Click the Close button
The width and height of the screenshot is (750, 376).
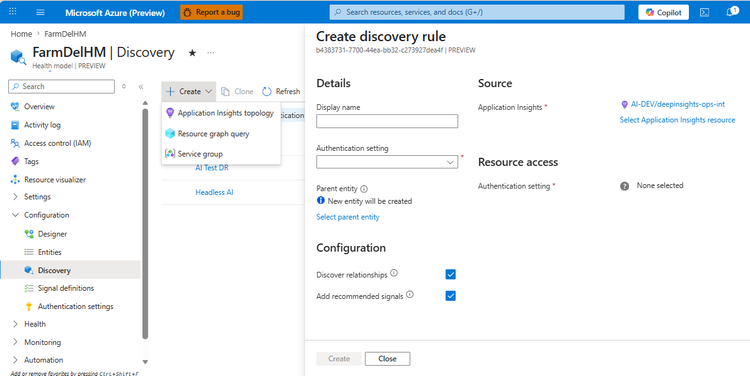pos(387,359)
